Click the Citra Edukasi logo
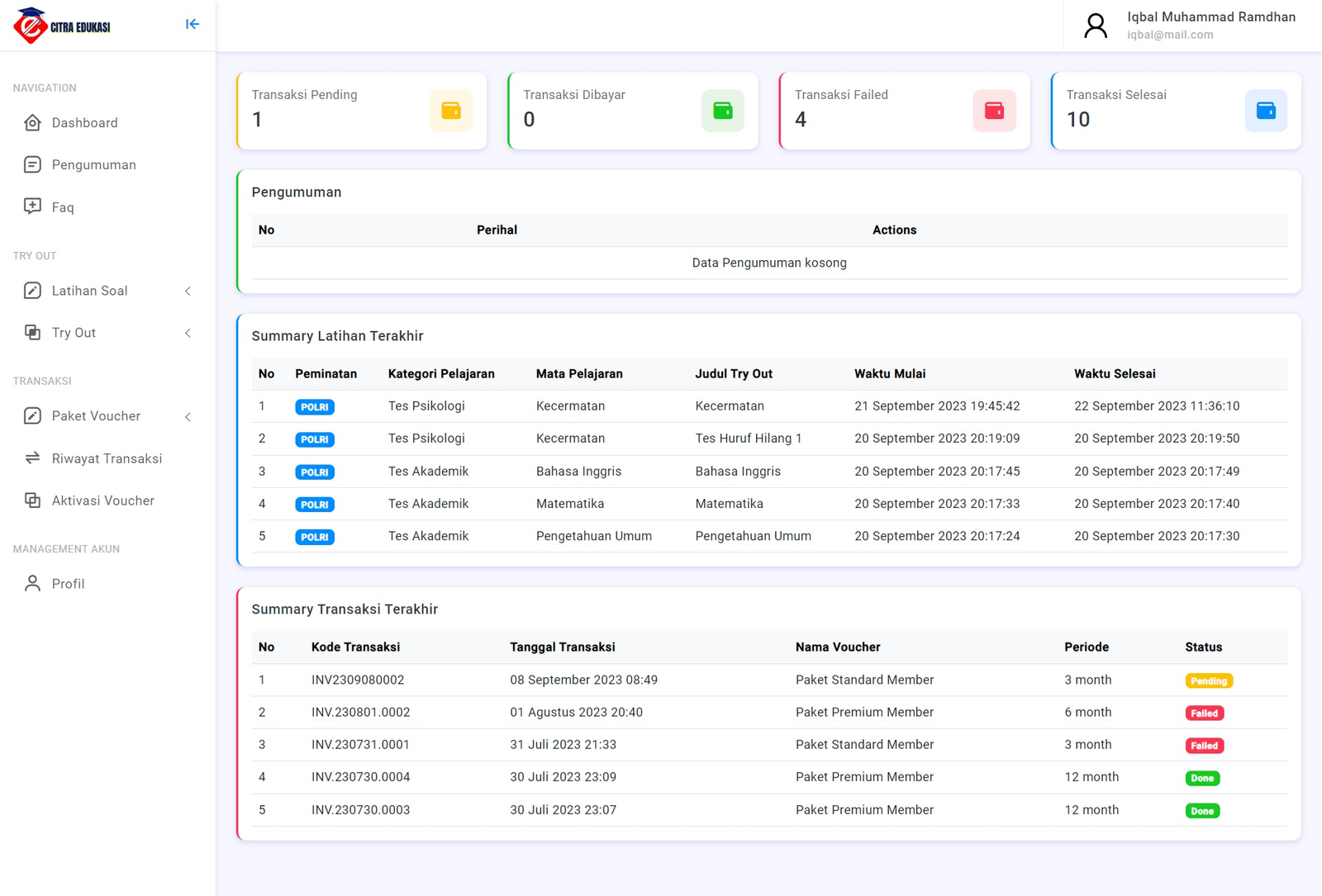 (62, 26)
